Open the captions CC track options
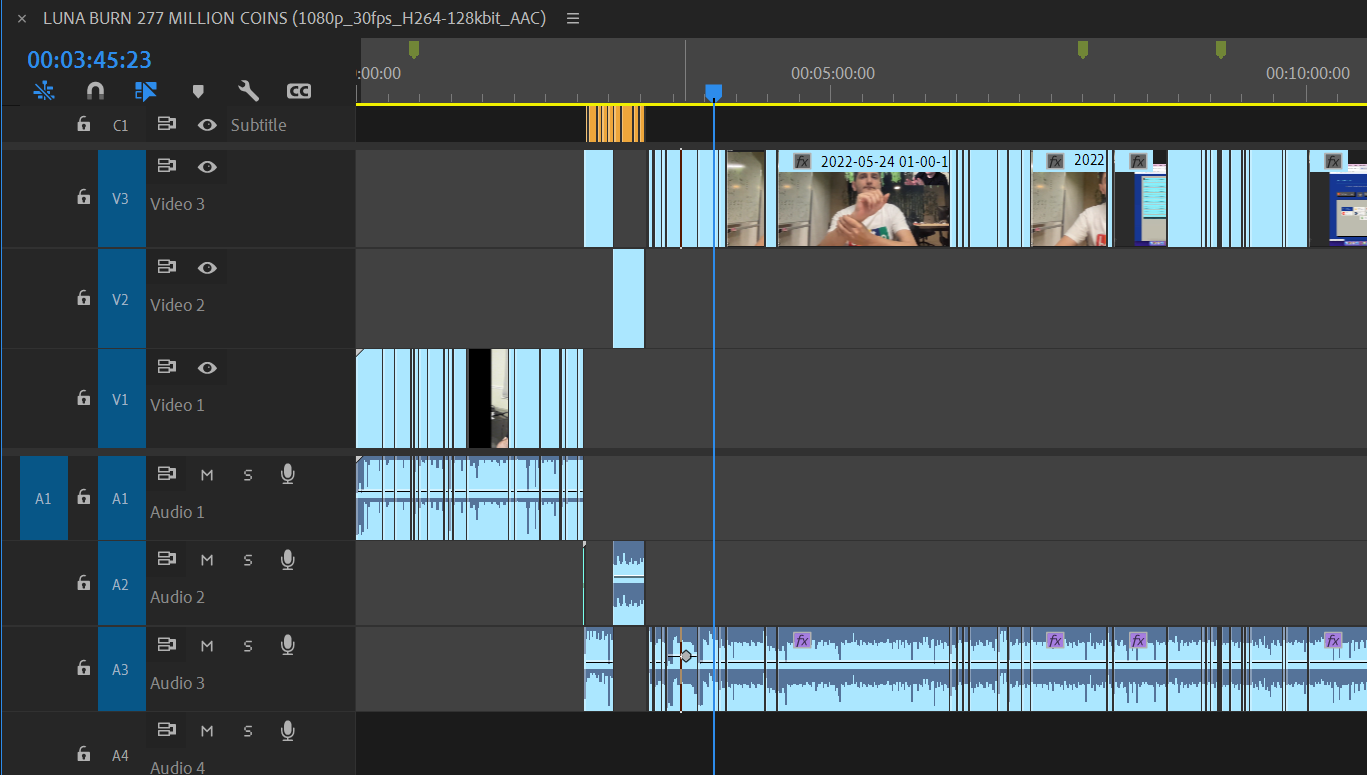 (299, 91)
